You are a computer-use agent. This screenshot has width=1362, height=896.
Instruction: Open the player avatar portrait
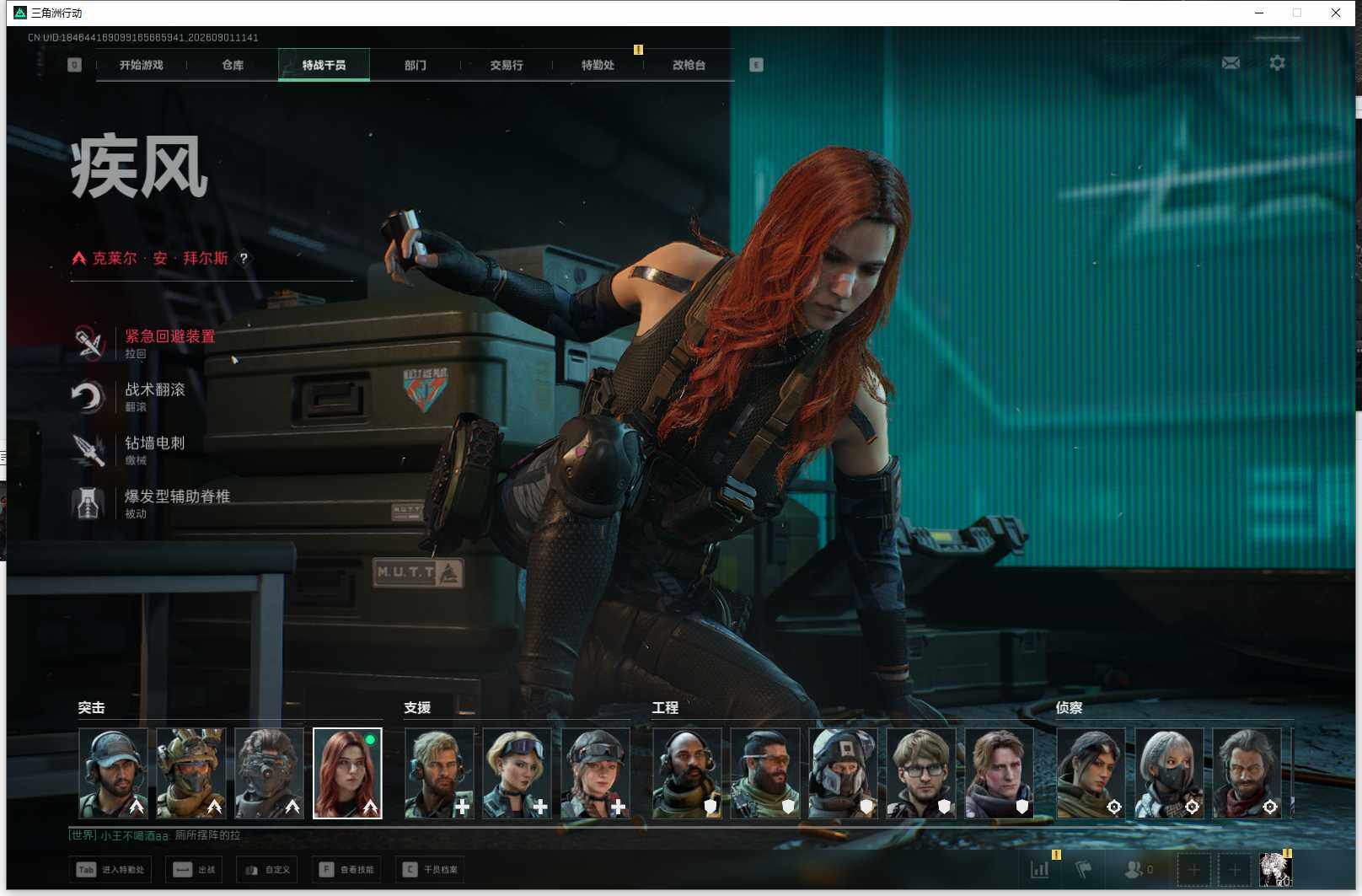[x=1275, y=869]
